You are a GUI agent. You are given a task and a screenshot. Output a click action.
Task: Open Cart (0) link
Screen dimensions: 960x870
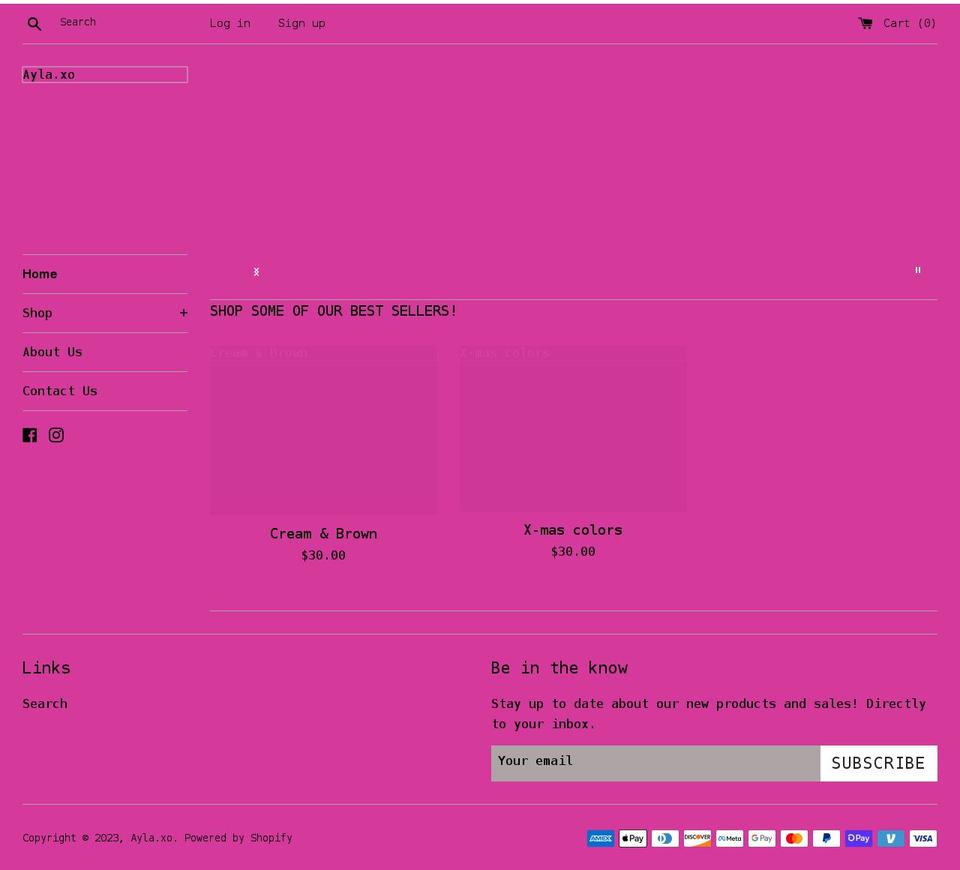[897, 23]
